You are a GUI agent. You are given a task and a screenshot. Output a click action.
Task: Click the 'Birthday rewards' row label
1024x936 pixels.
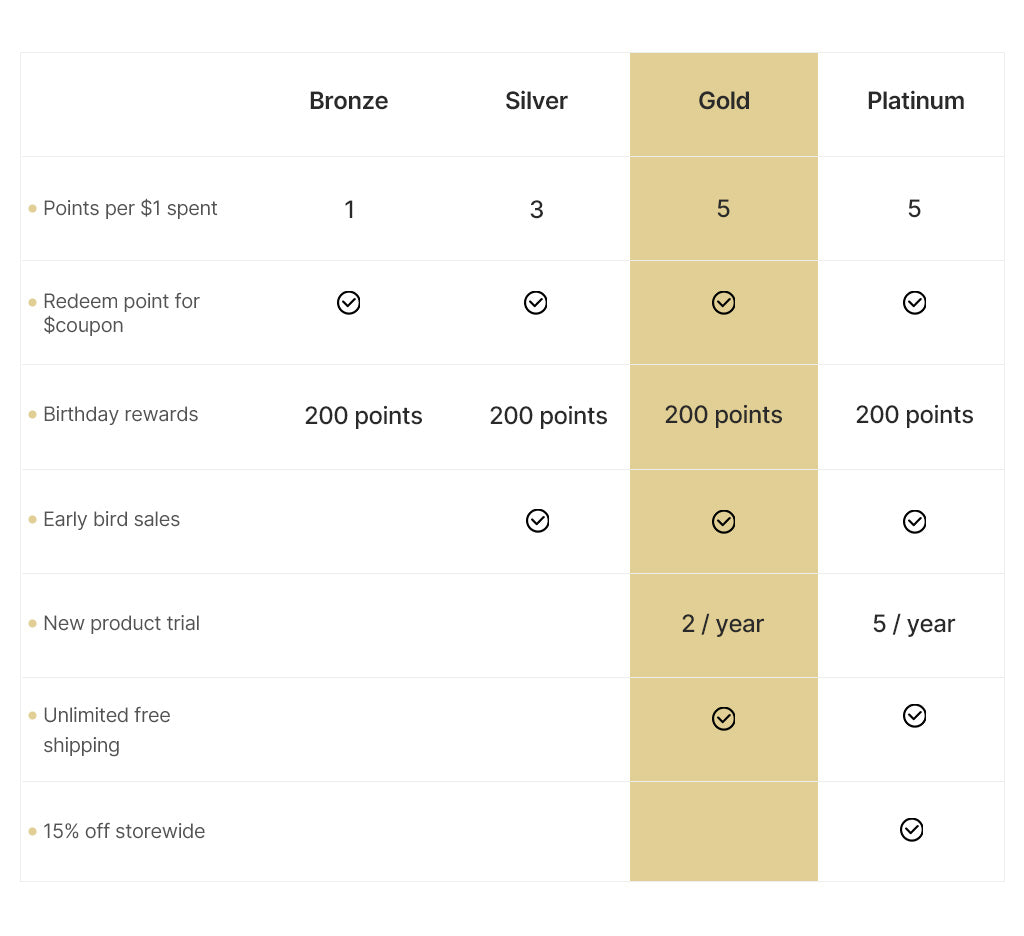(x=120, y=415)
